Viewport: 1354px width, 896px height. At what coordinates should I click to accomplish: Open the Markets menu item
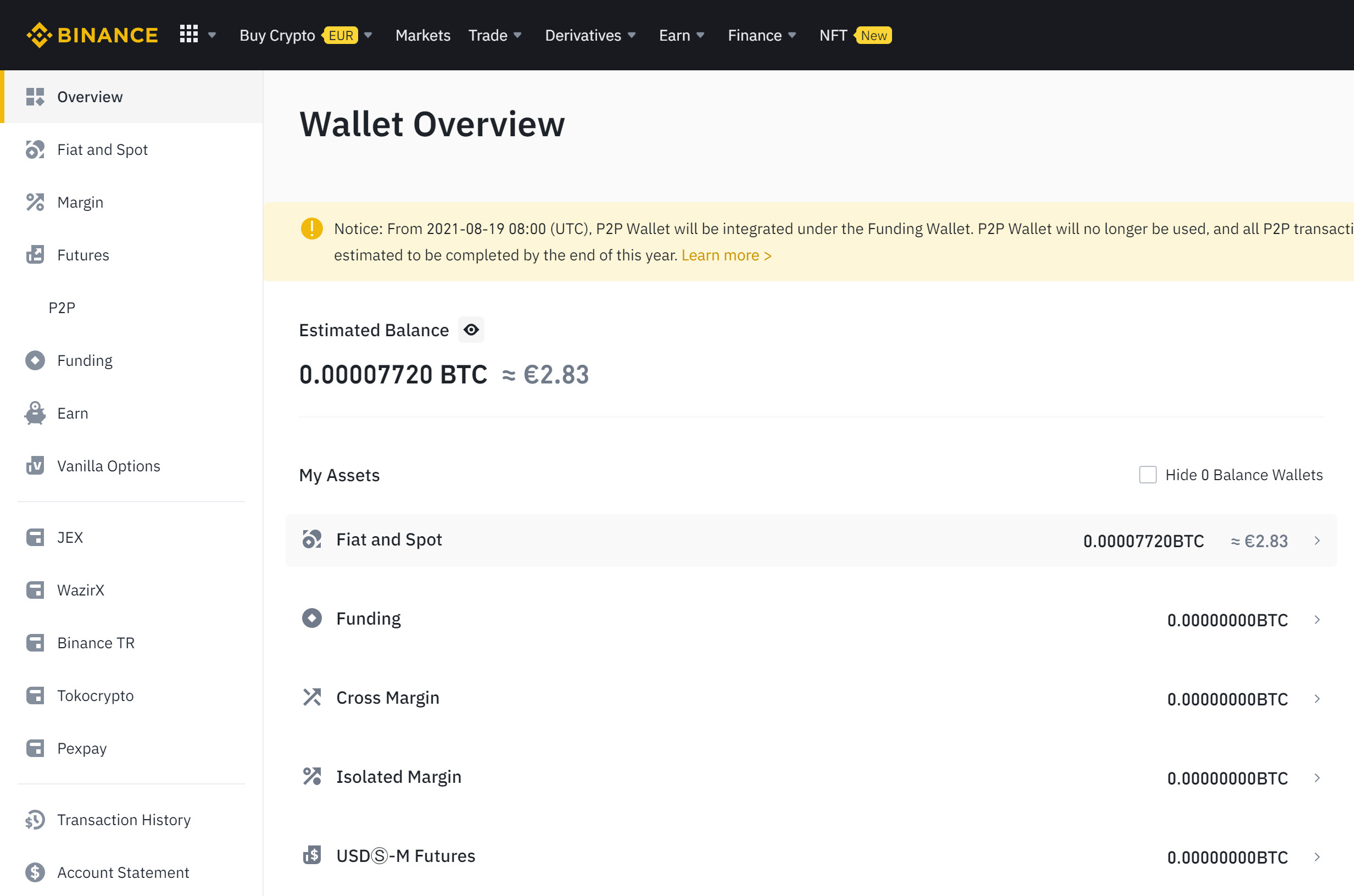(x=423, y=35)
